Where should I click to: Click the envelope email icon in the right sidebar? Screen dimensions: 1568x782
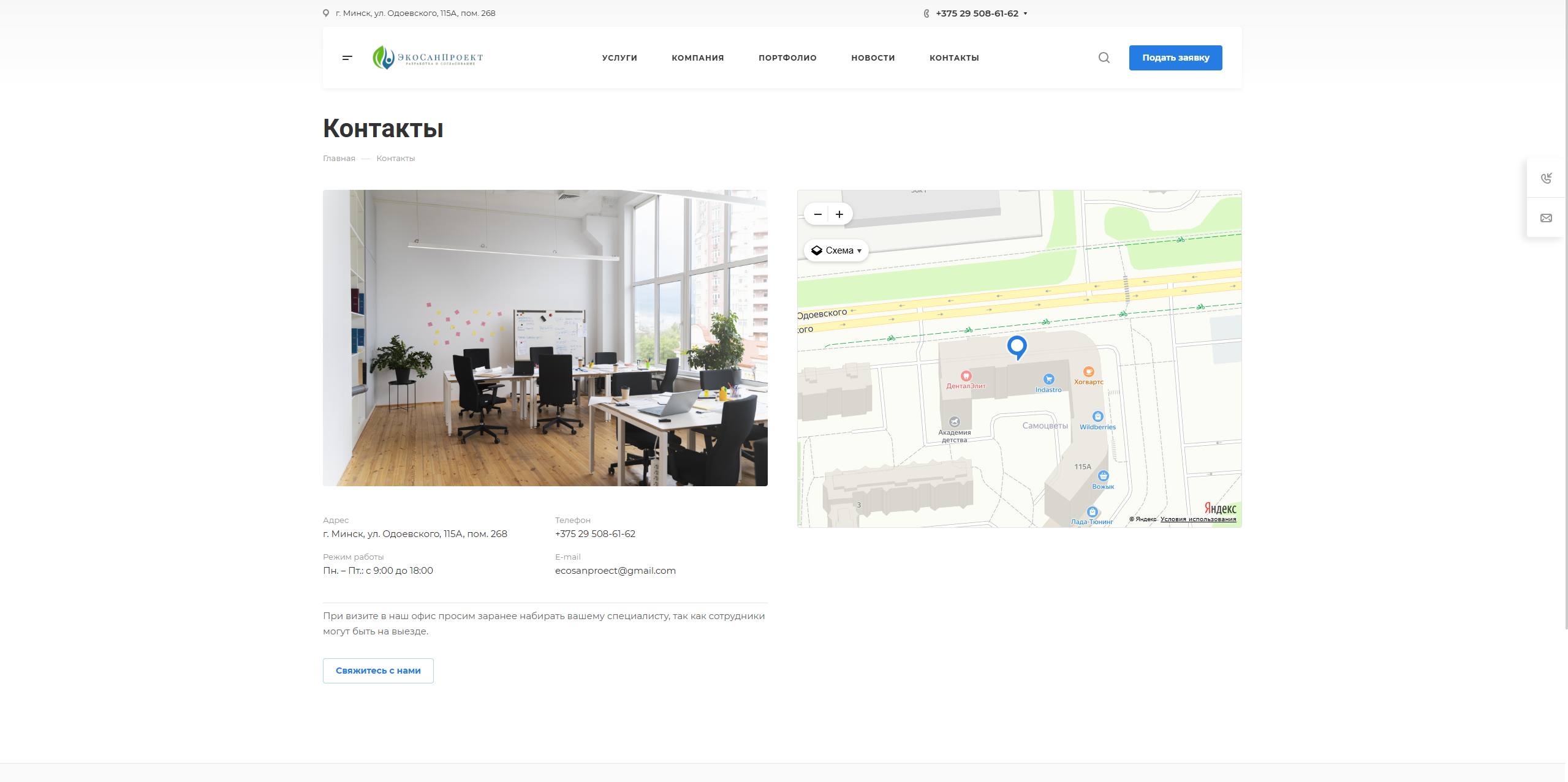click(1546, 217)
